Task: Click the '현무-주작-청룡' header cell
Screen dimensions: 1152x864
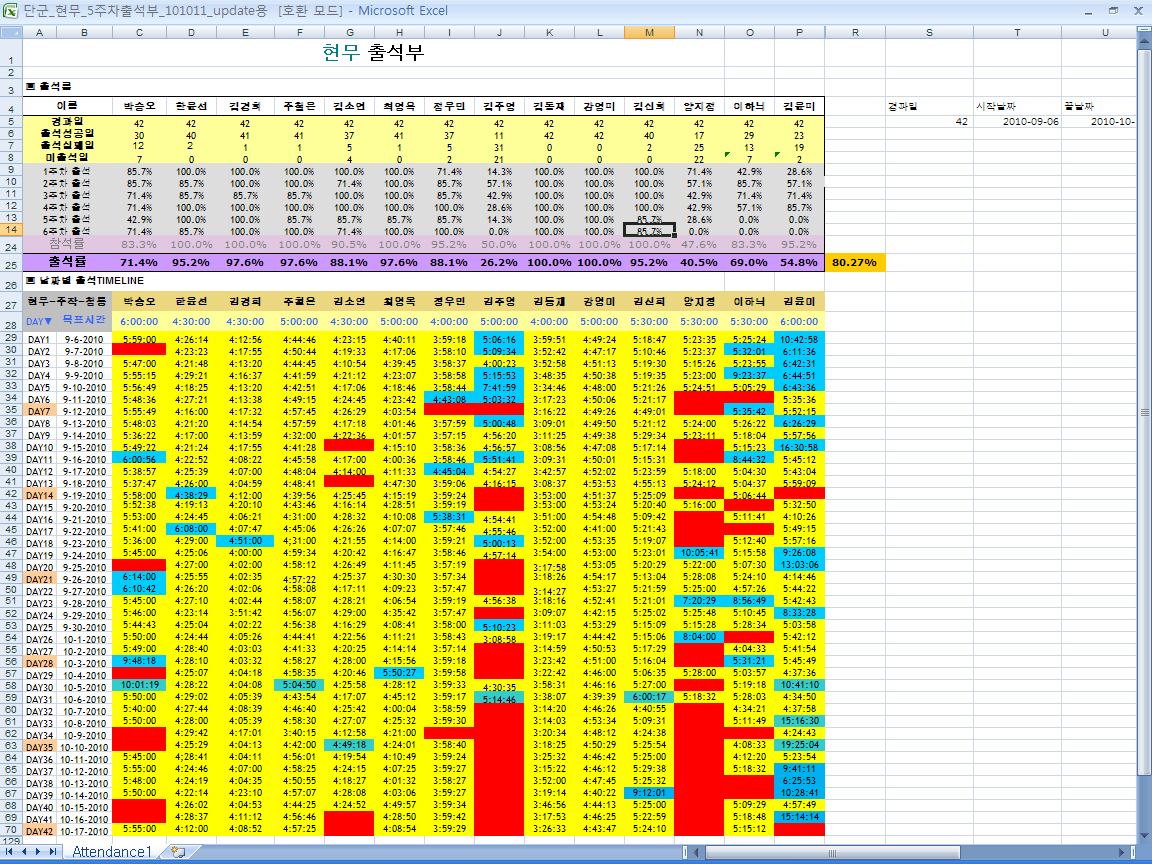Action: click(68, 302)
